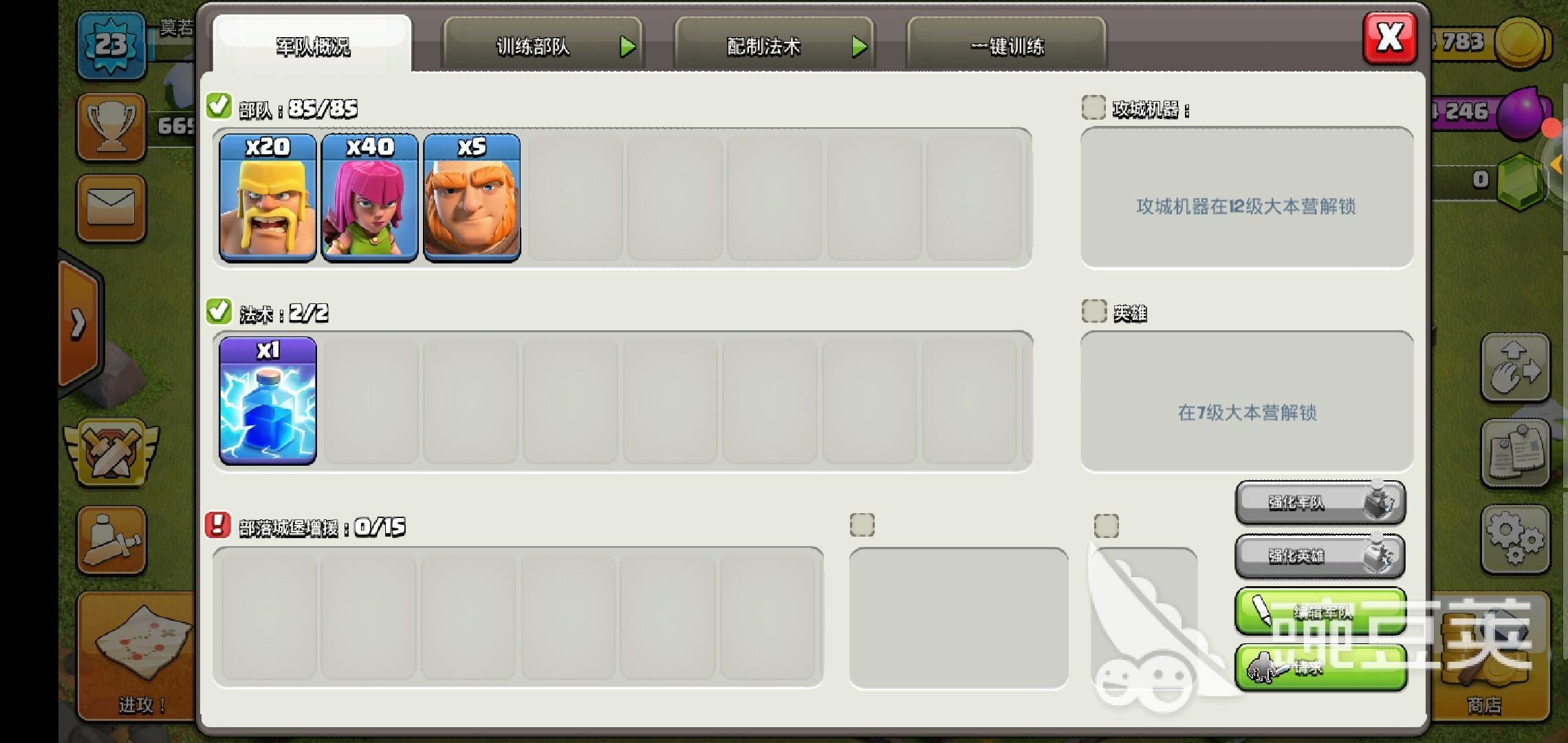Close the army panel with red X

(1390, 39)
